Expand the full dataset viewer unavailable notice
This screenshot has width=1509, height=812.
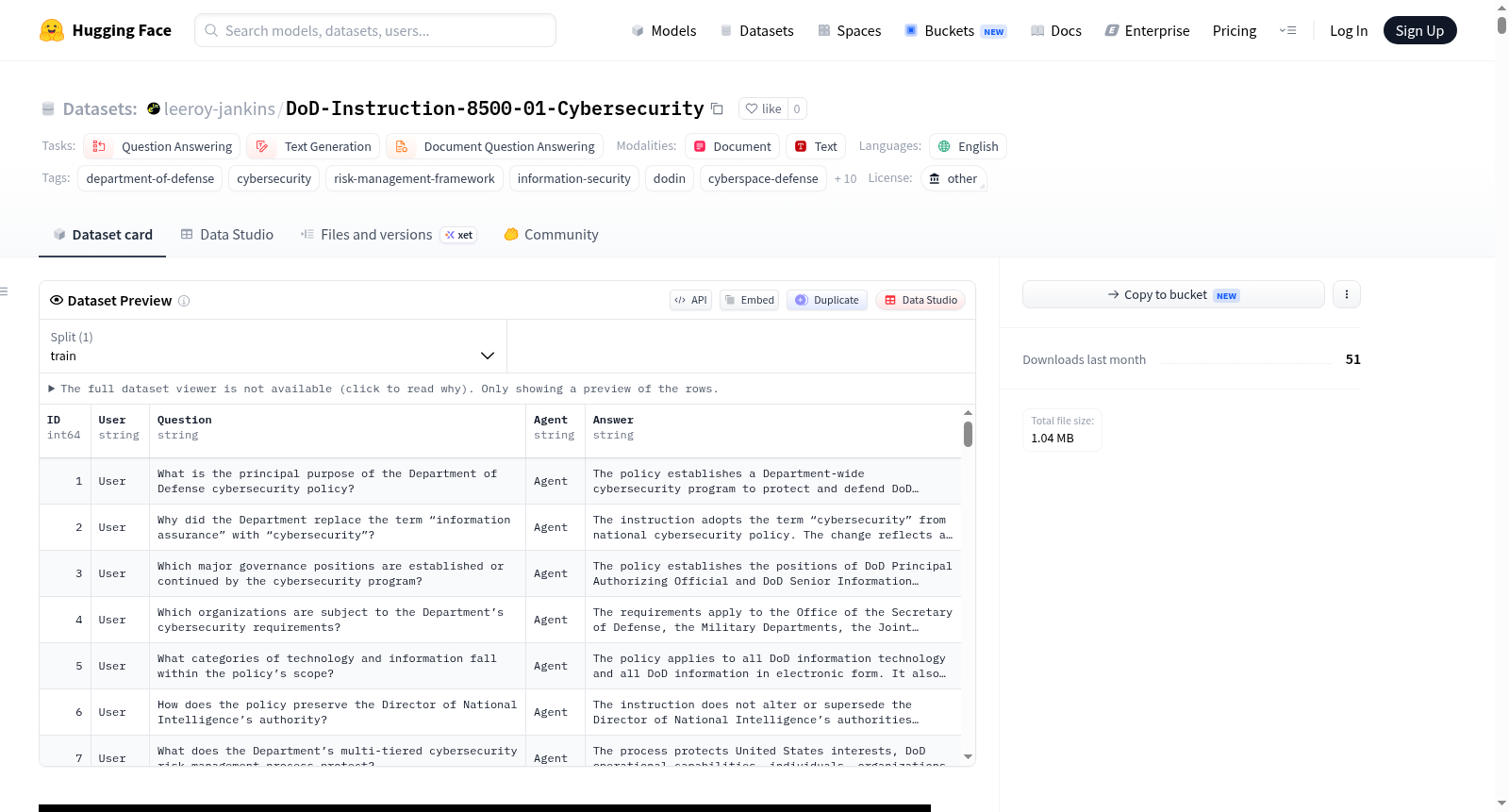pos(384,389)
